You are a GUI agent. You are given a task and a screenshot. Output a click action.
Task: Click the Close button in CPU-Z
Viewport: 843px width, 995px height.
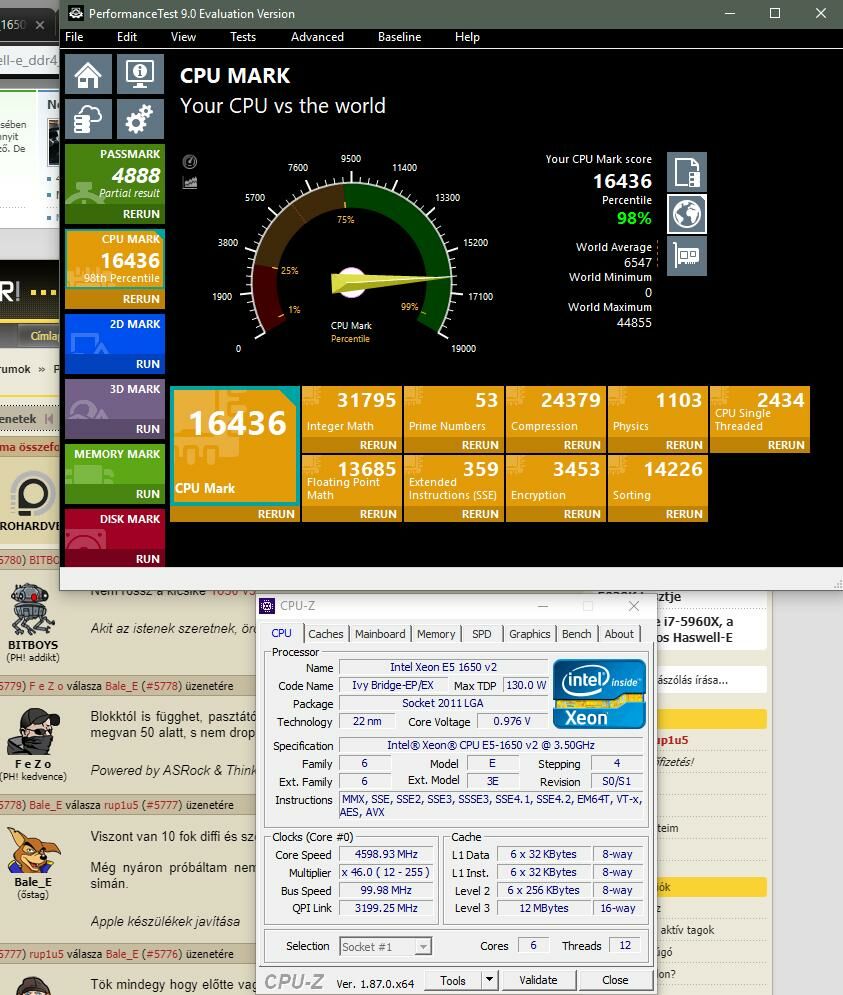[x=615, y=980]
